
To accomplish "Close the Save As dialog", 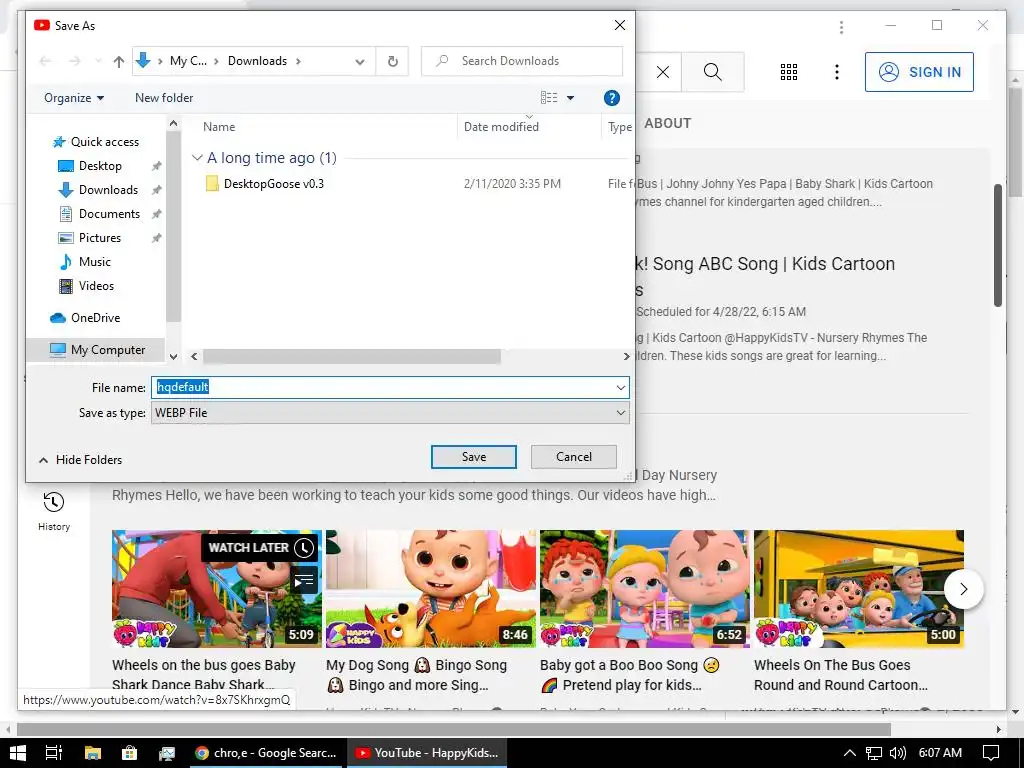I will coord(620,25).
